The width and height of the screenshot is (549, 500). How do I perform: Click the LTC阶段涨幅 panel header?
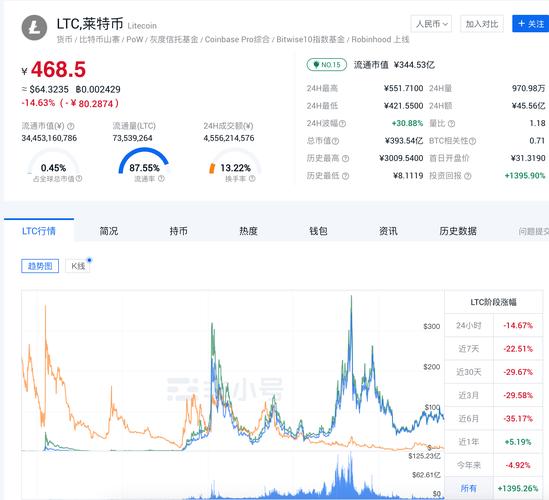click(x=494, y=302)
